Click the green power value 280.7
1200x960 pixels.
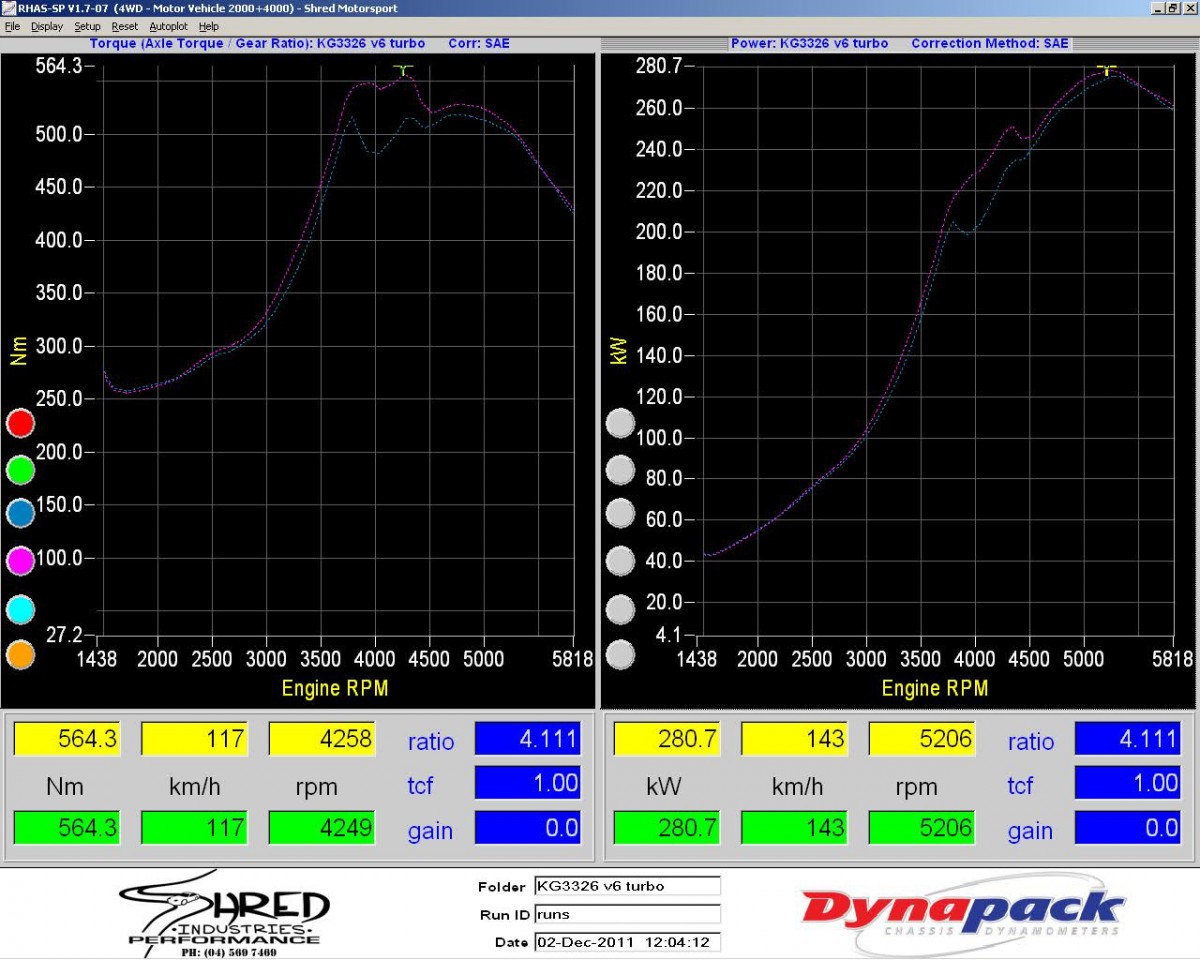667,828
